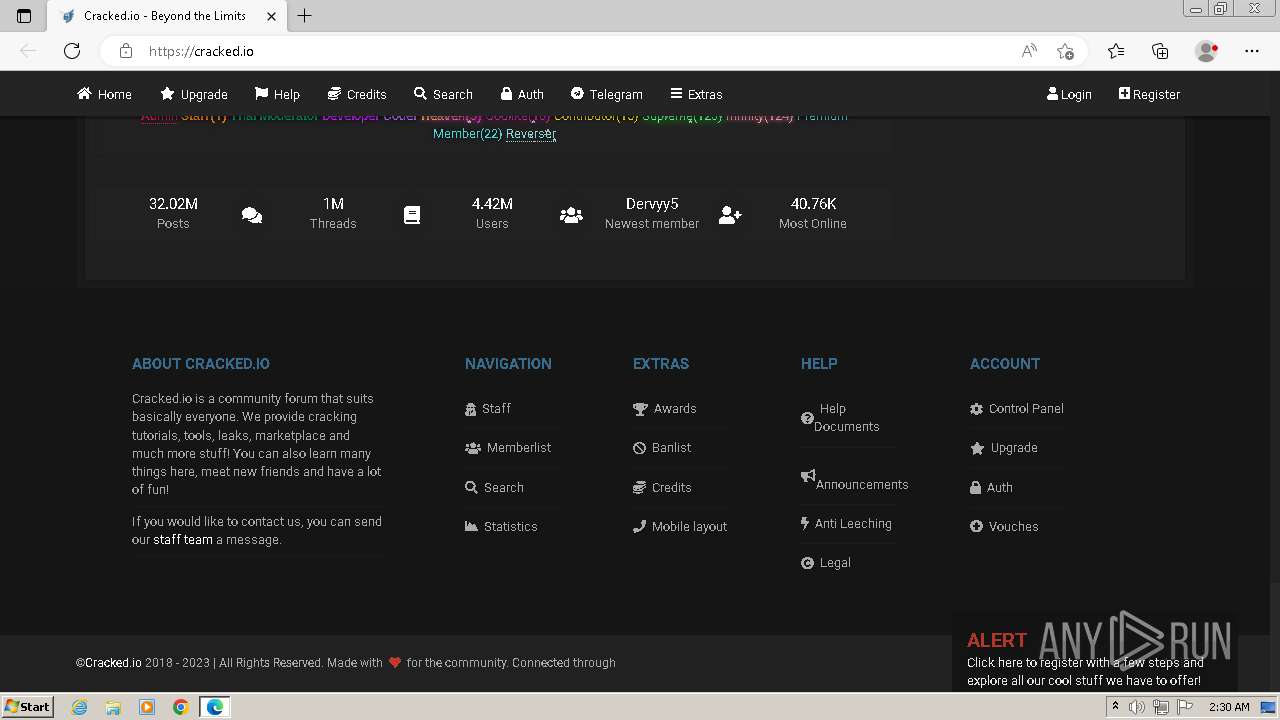Click the newest member add-user icon
The height and width of the screenshot is (720, 1280).
(730, 215)
